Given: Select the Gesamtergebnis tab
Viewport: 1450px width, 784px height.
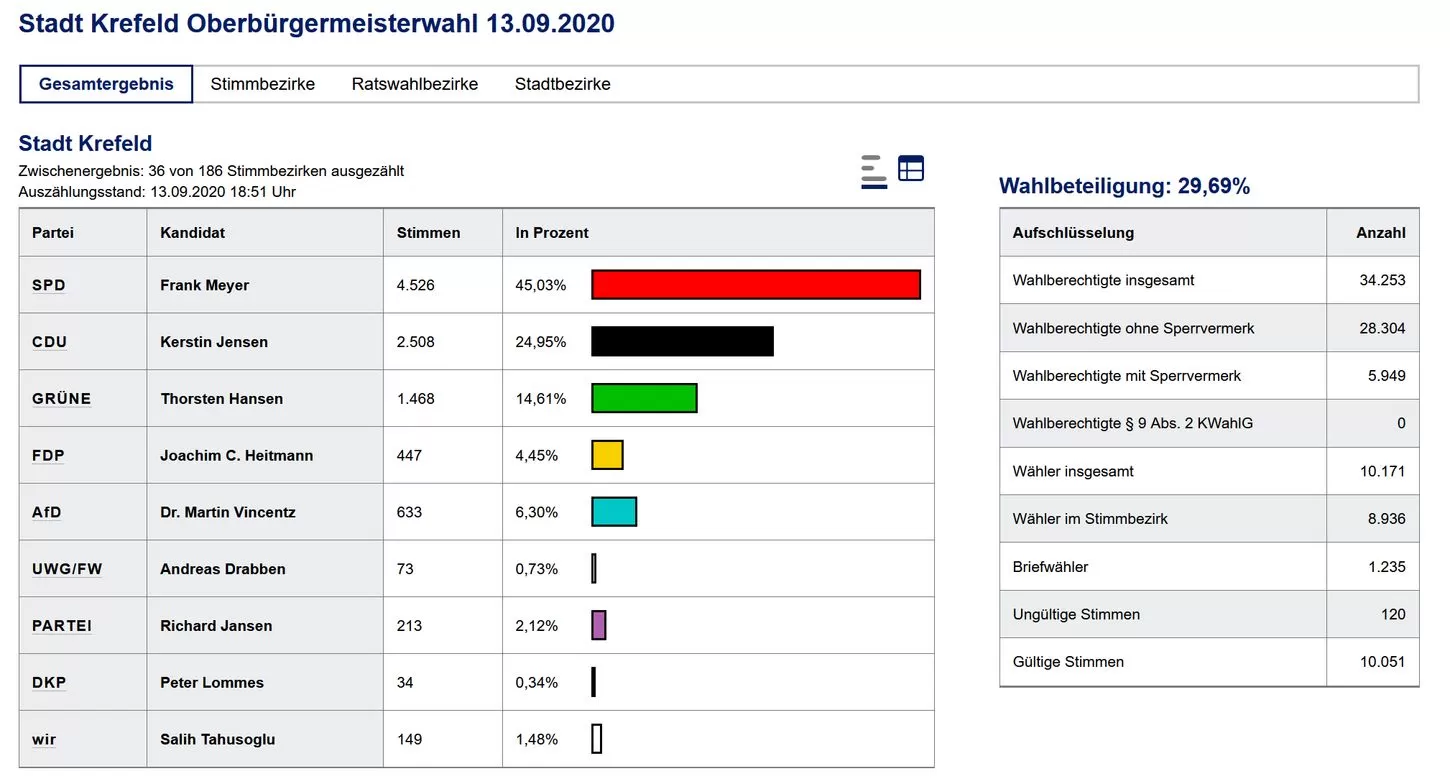Looking at the screenshot, I should (106, 84).
